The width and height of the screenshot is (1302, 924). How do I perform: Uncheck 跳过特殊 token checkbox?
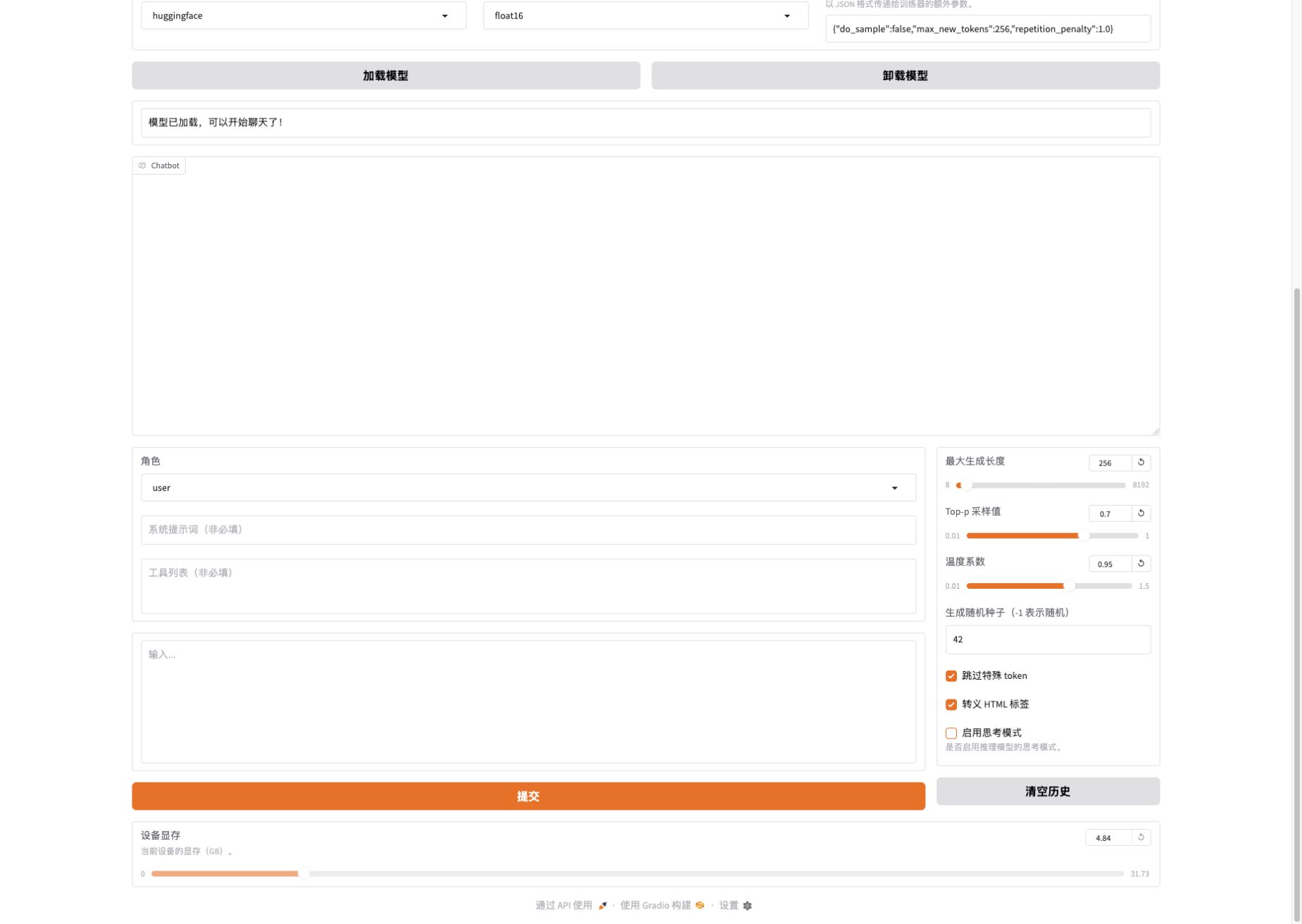point(951,676)
